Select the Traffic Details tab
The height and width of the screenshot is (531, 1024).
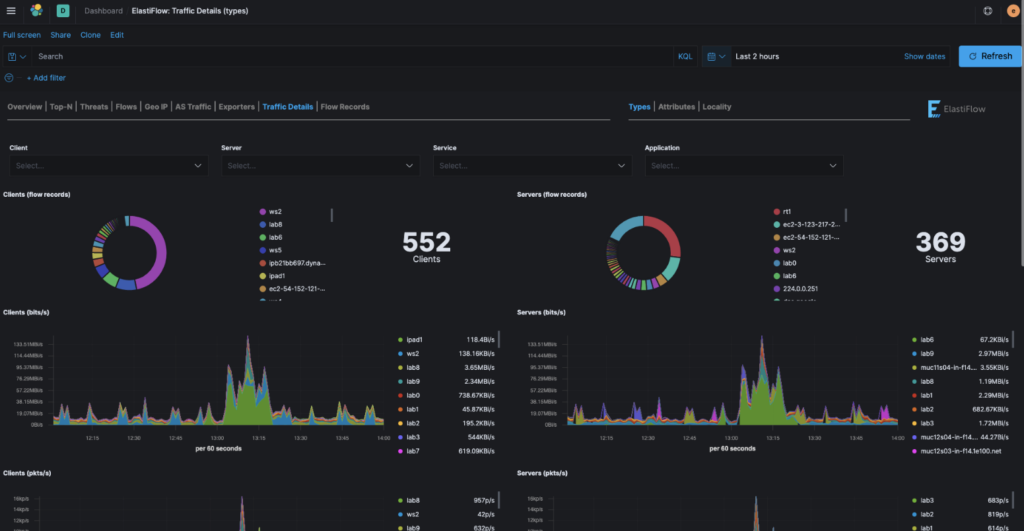click(x=287, y=107)
